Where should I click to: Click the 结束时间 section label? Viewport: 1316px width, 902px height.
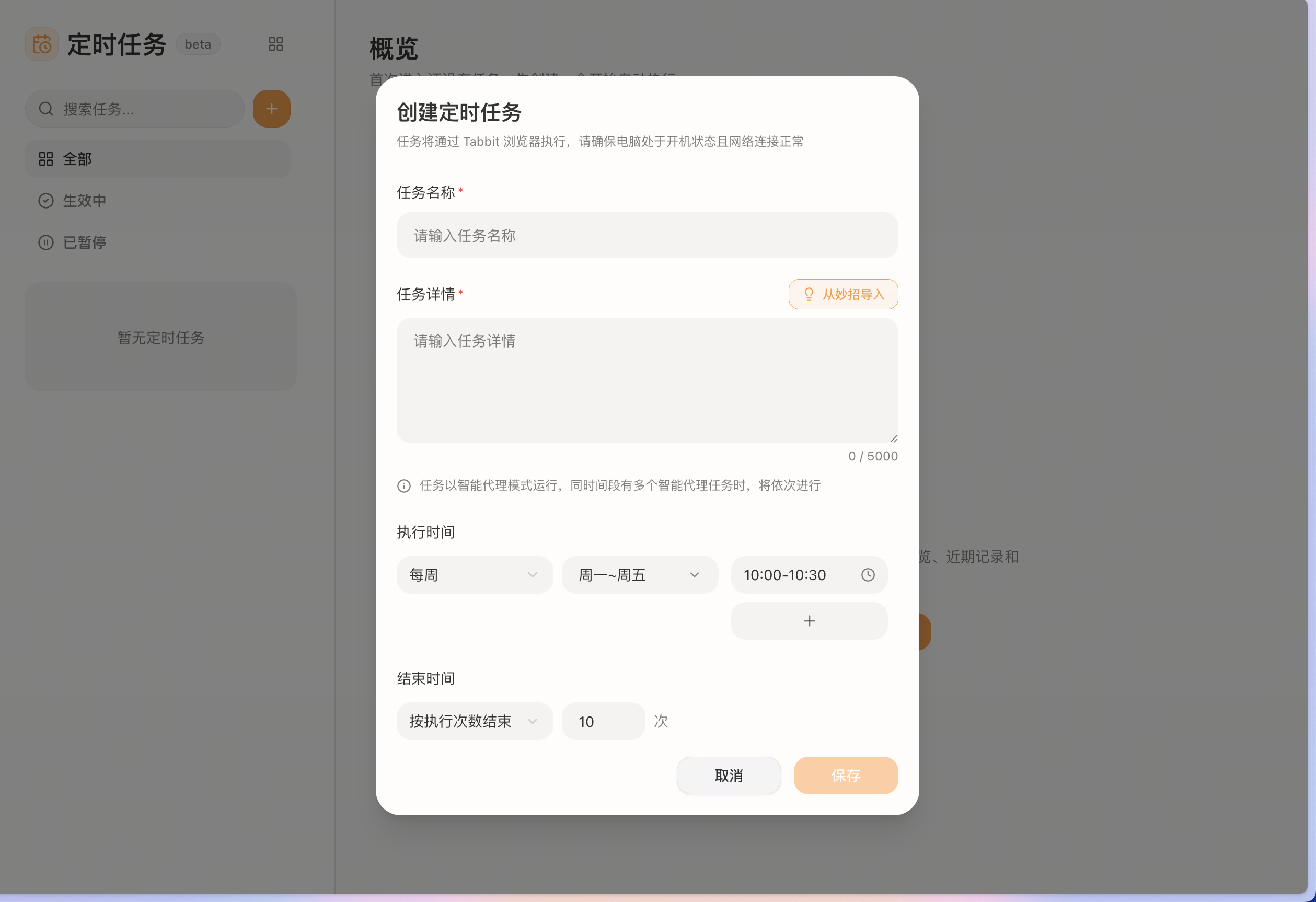426,678
